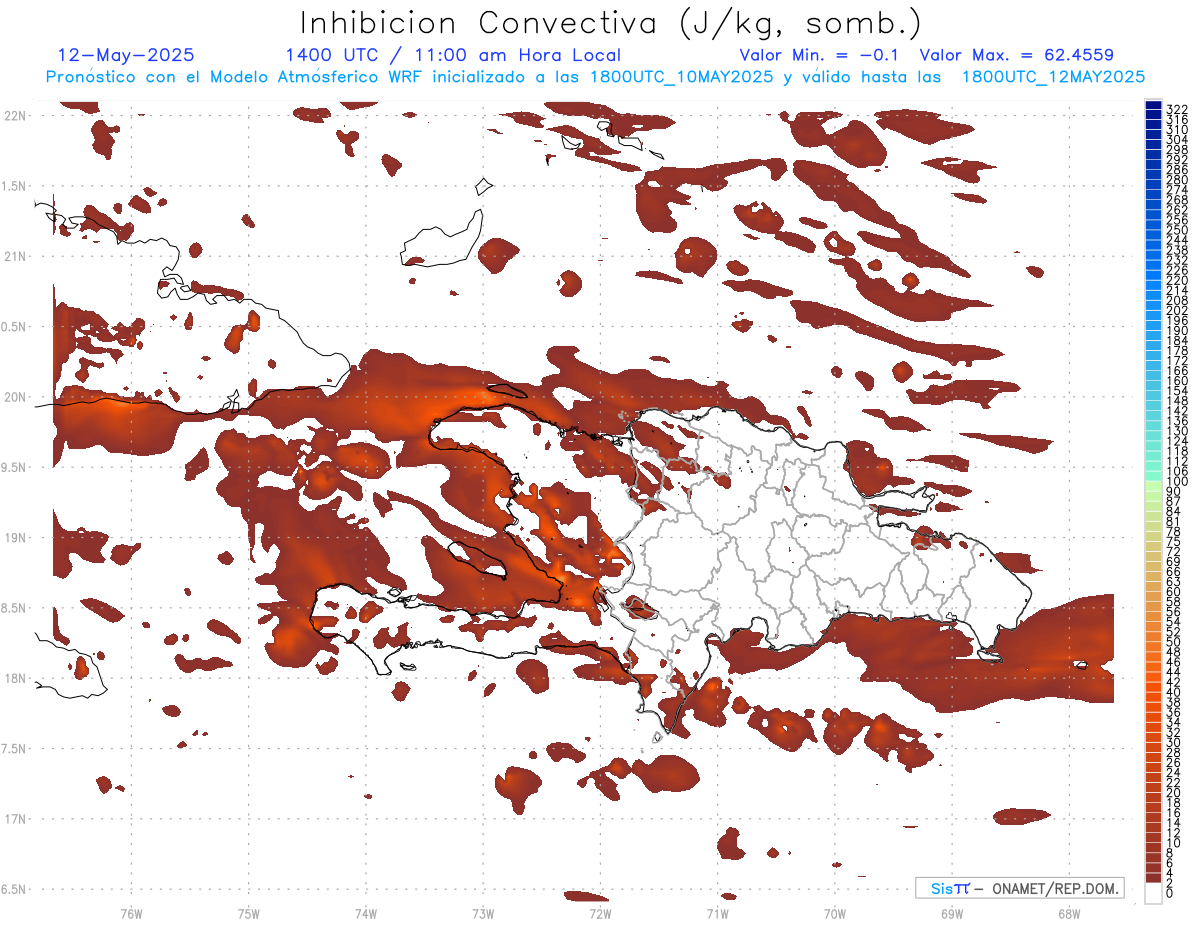This screenshot has width=1200, height=927.
Task: Click the '100' colorbar value
Action: [1176, 481]
